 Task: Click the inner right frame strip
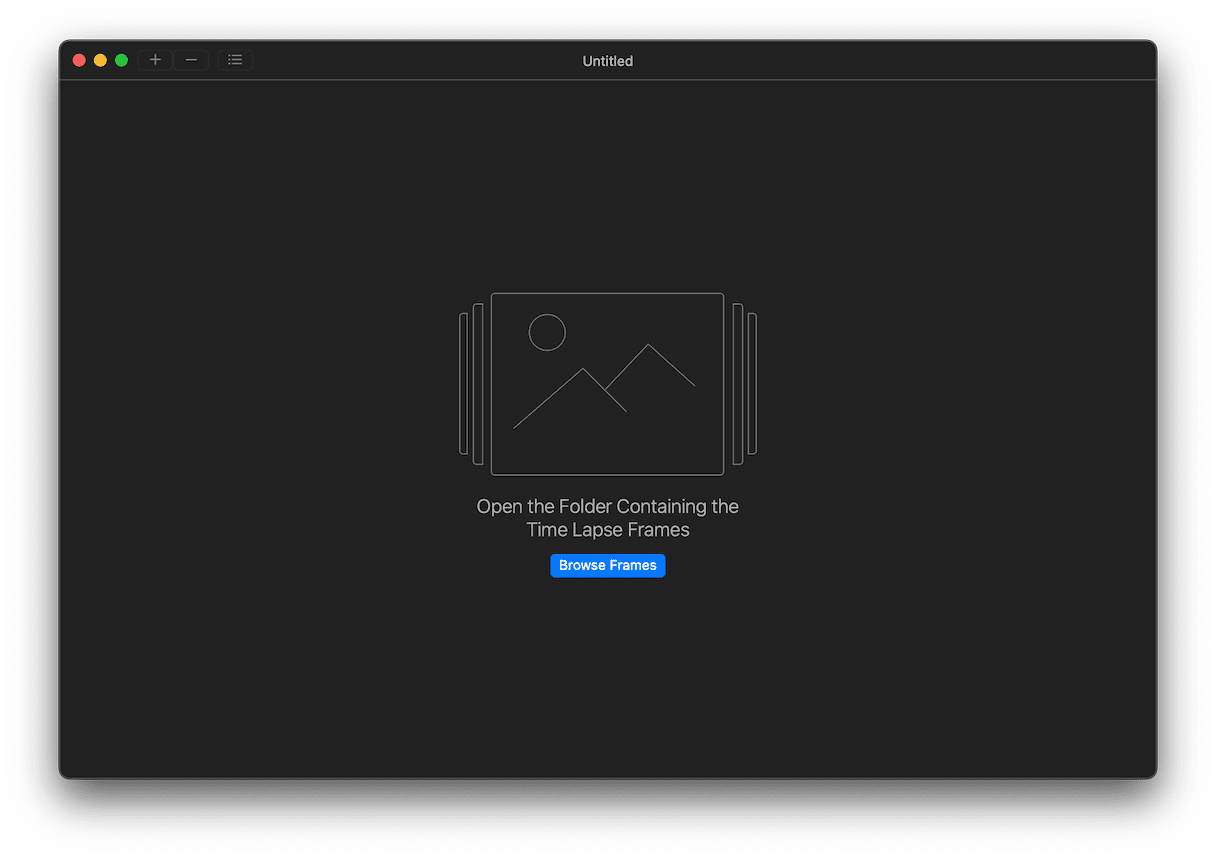click(x=738, y=383)
